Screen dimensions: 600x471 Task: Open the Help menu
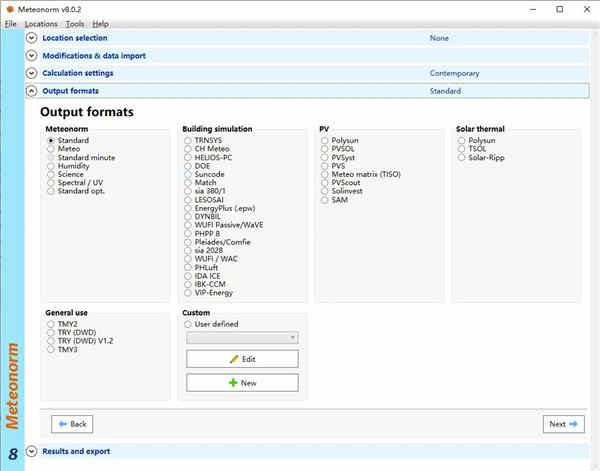pos(100,24)
